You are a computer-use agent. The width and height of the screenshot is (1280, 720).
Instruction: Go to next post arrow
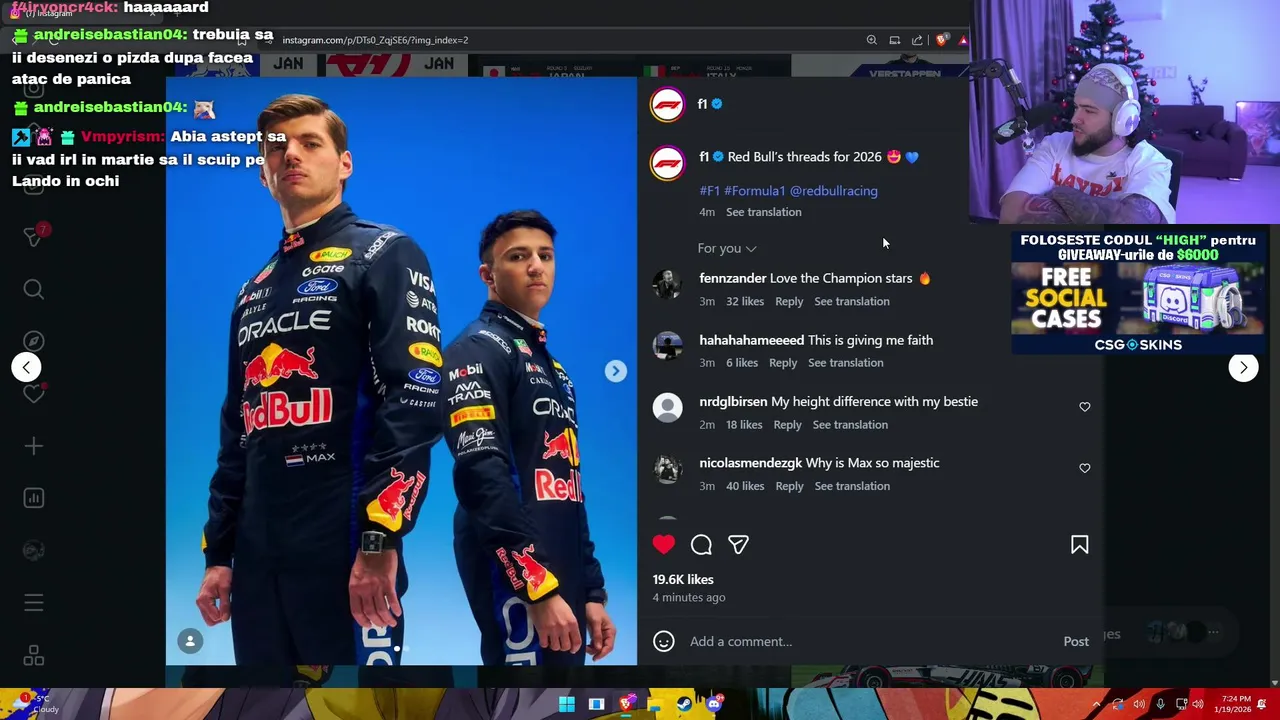[1243, 367]
